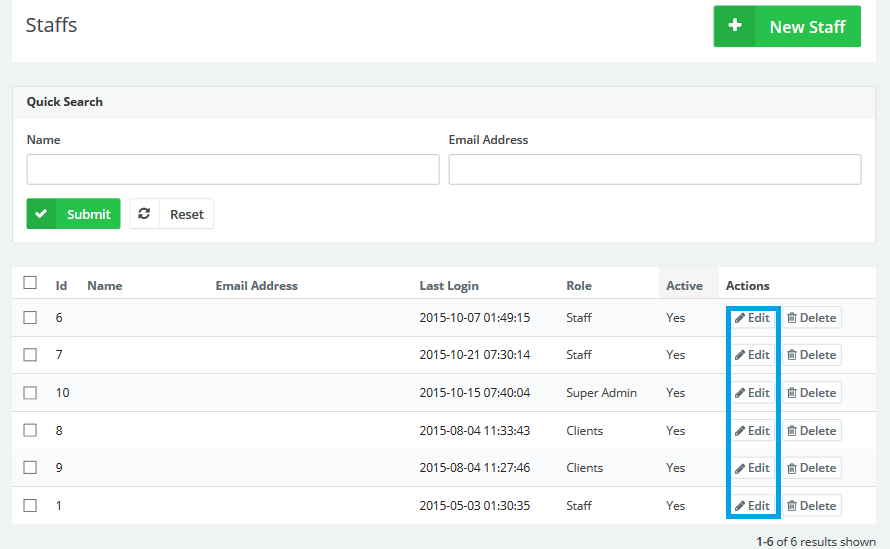Click the Email Address search field
The height and width of the screenshot is (549, 890).
point(655,170)
